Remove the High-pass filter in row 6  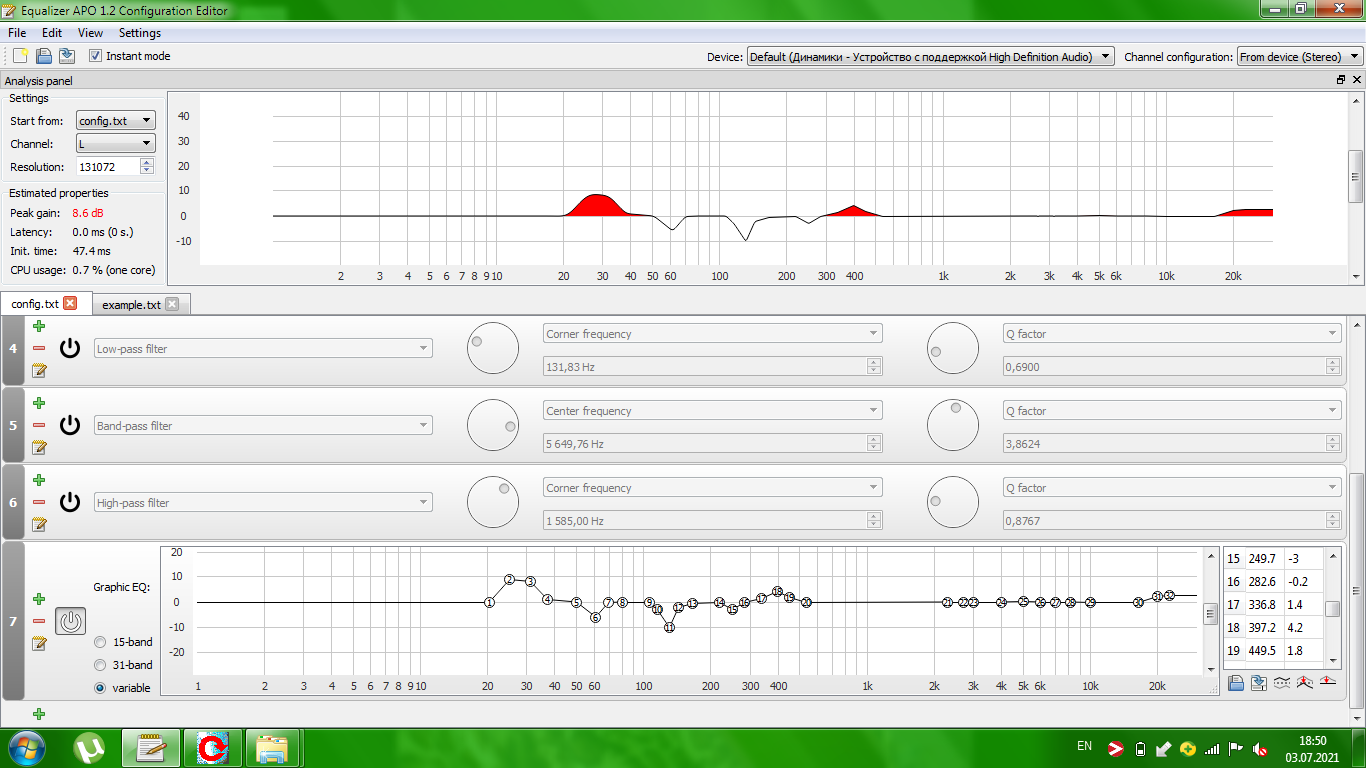click(39, 502)
